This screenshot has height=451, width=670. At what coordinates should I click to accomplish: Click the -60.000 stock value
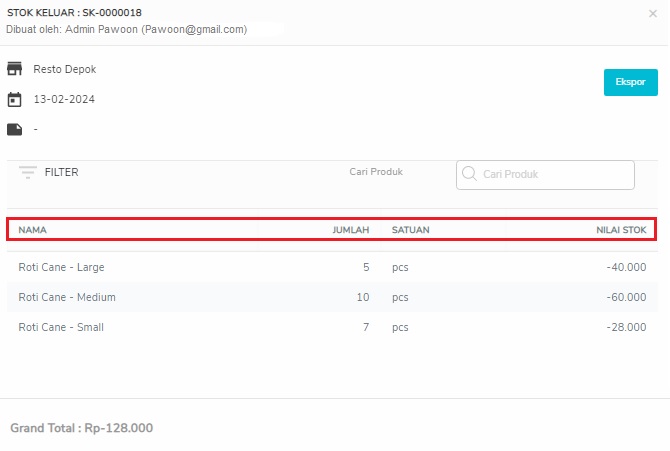point(626,297)
